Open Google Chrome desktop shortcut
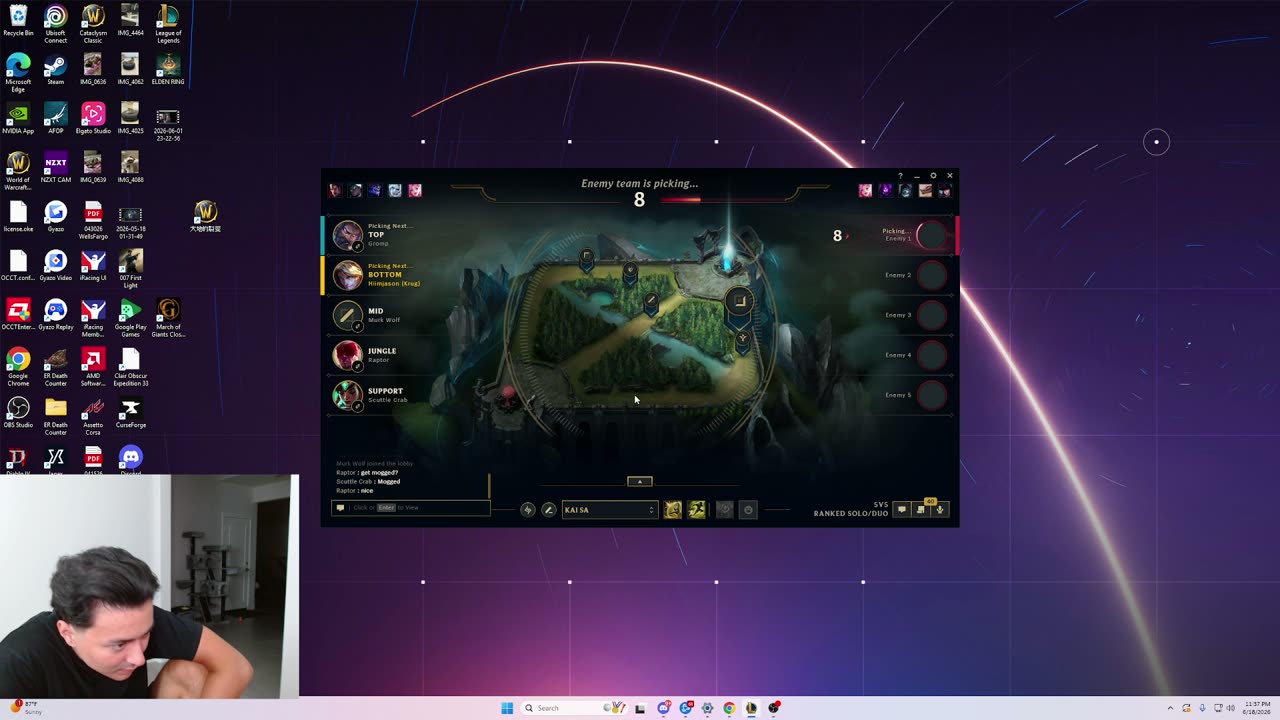 (x=18, y=366)
